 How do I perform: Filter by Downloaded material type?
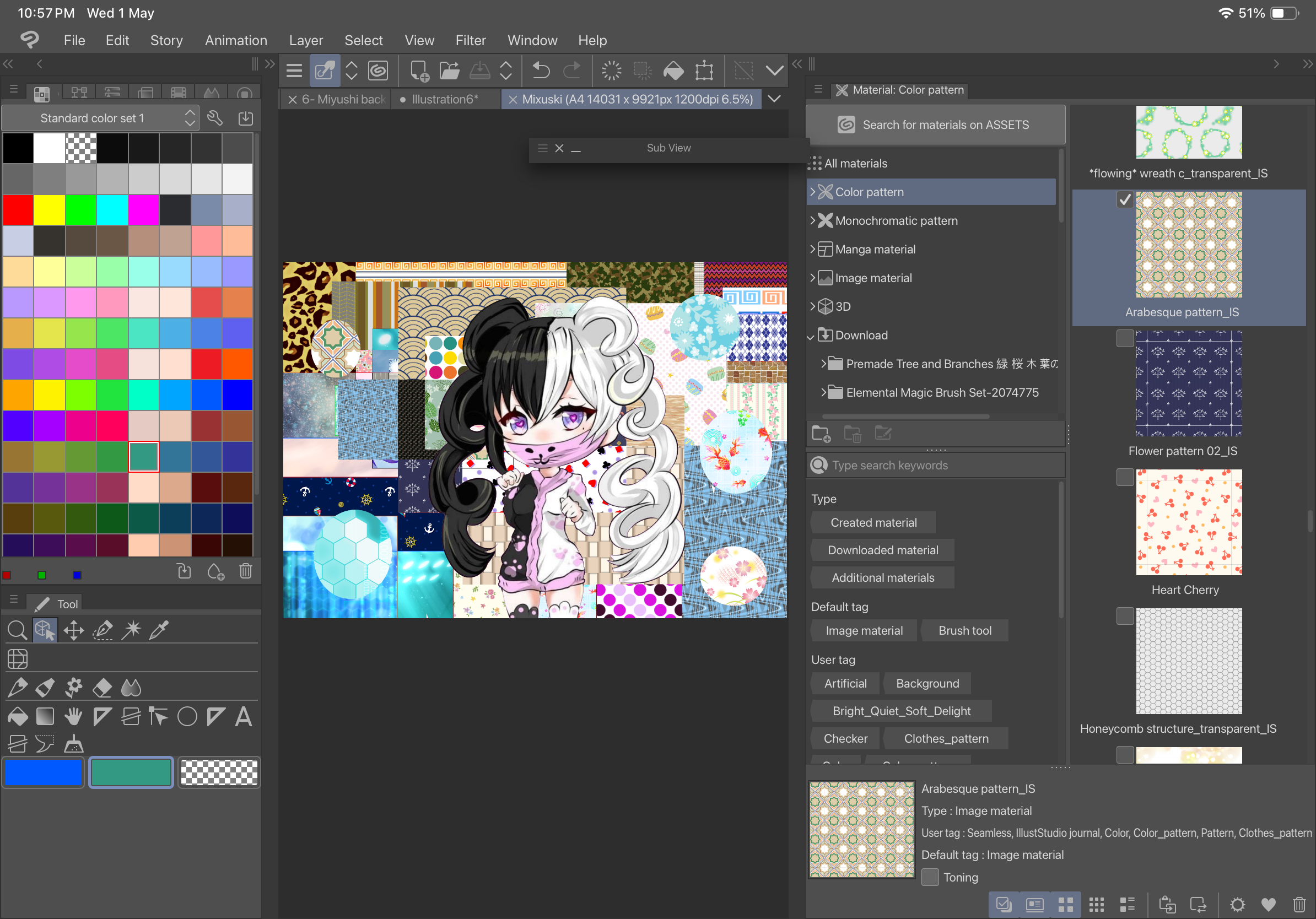[x=883, y=550]
